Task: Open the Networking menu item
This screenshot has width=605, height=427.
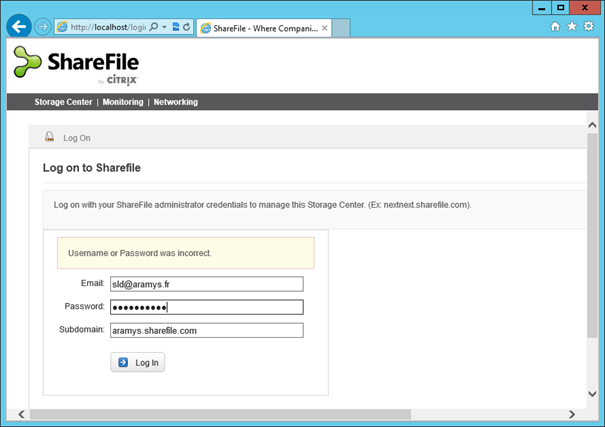Action: 176,102
